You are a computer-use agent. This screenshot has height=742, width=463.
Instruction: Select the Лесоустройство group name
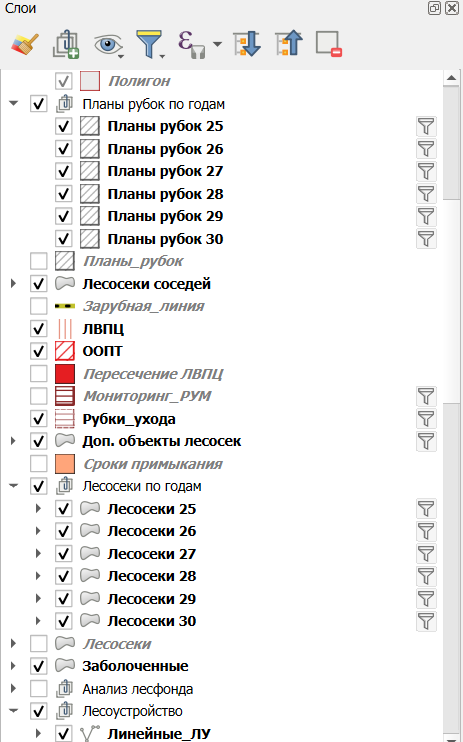[x=133, y=711]
